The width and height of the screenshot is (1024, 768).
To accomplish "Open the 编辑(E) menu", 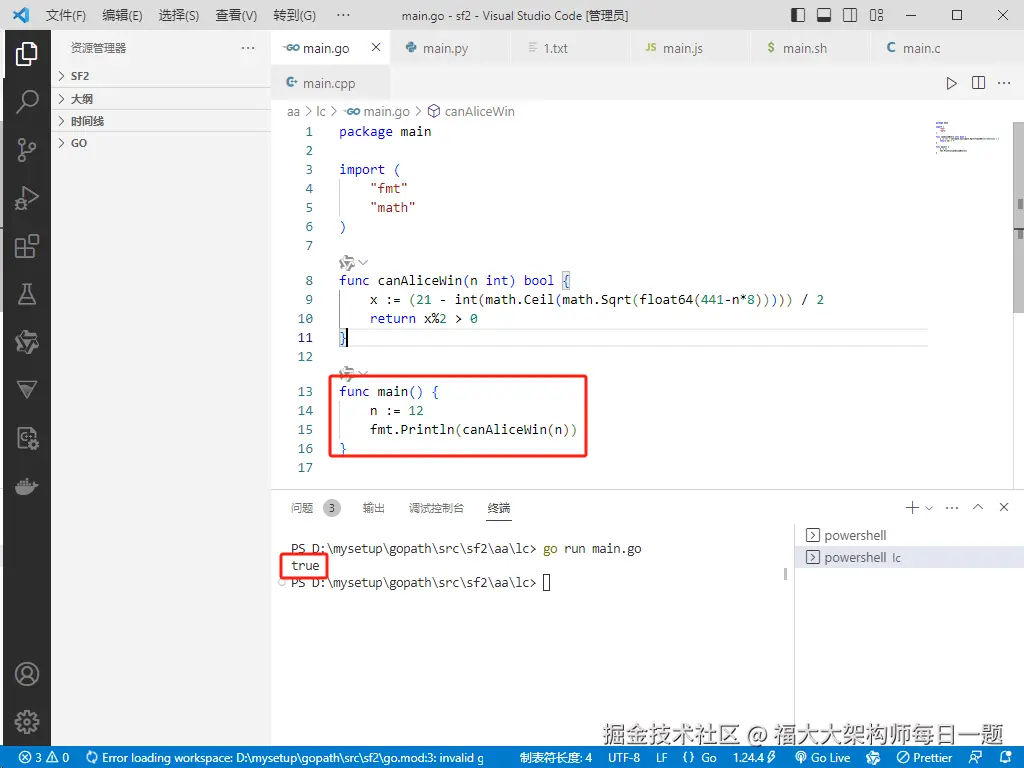I will click(x=122, y=15).
